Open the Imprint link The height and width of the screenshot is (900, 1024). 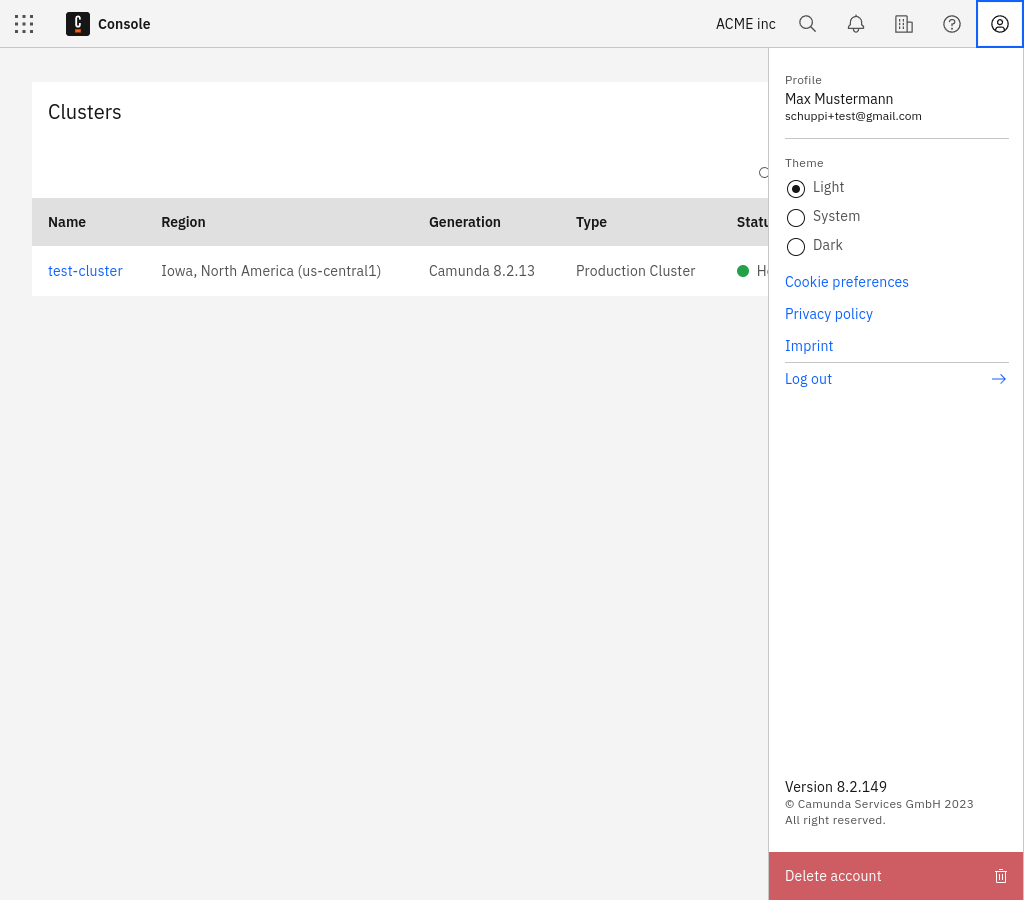(808, 346)
